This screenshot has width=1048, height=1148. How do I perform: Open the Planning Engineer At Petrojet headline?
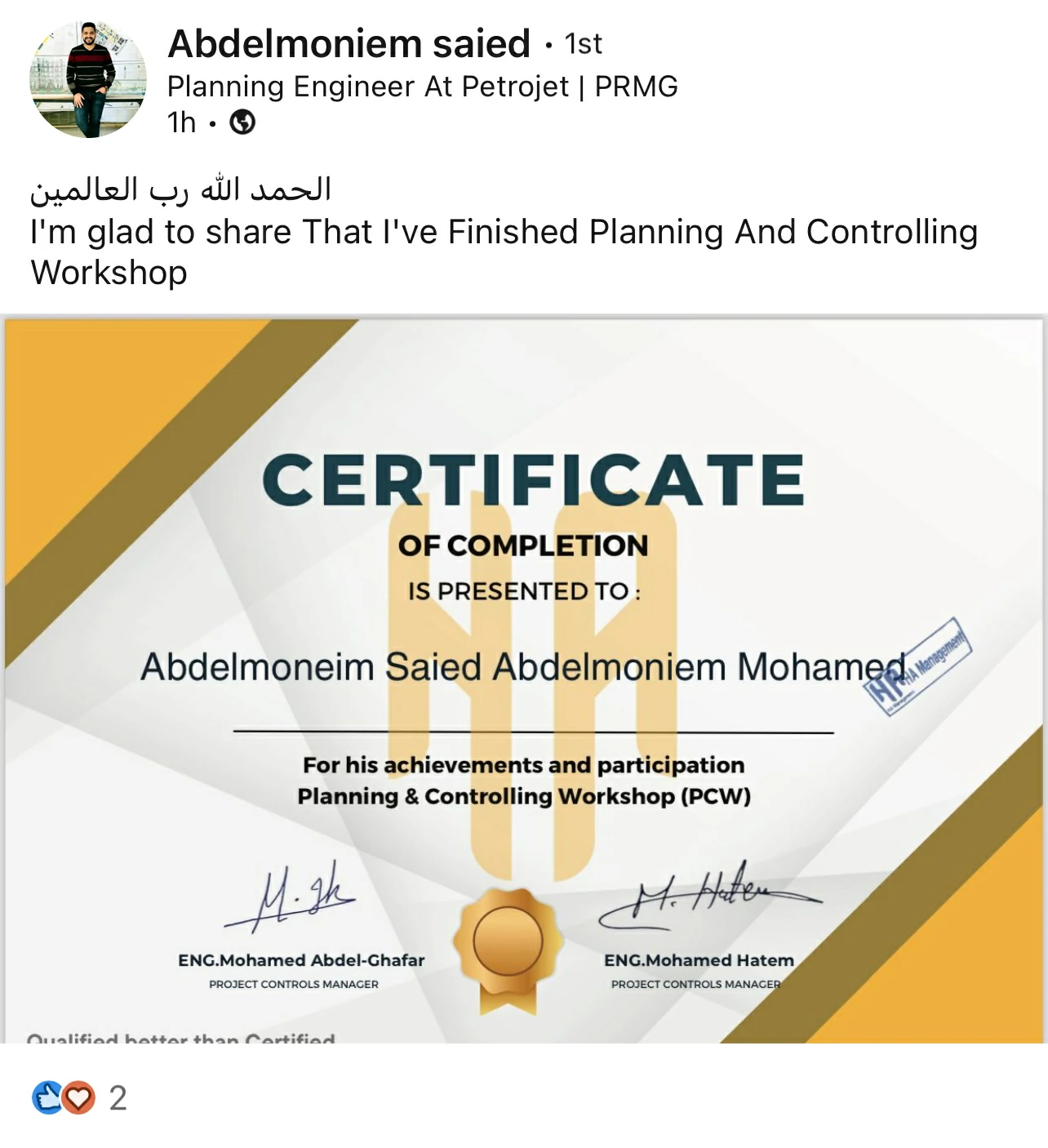pos(422,87)
